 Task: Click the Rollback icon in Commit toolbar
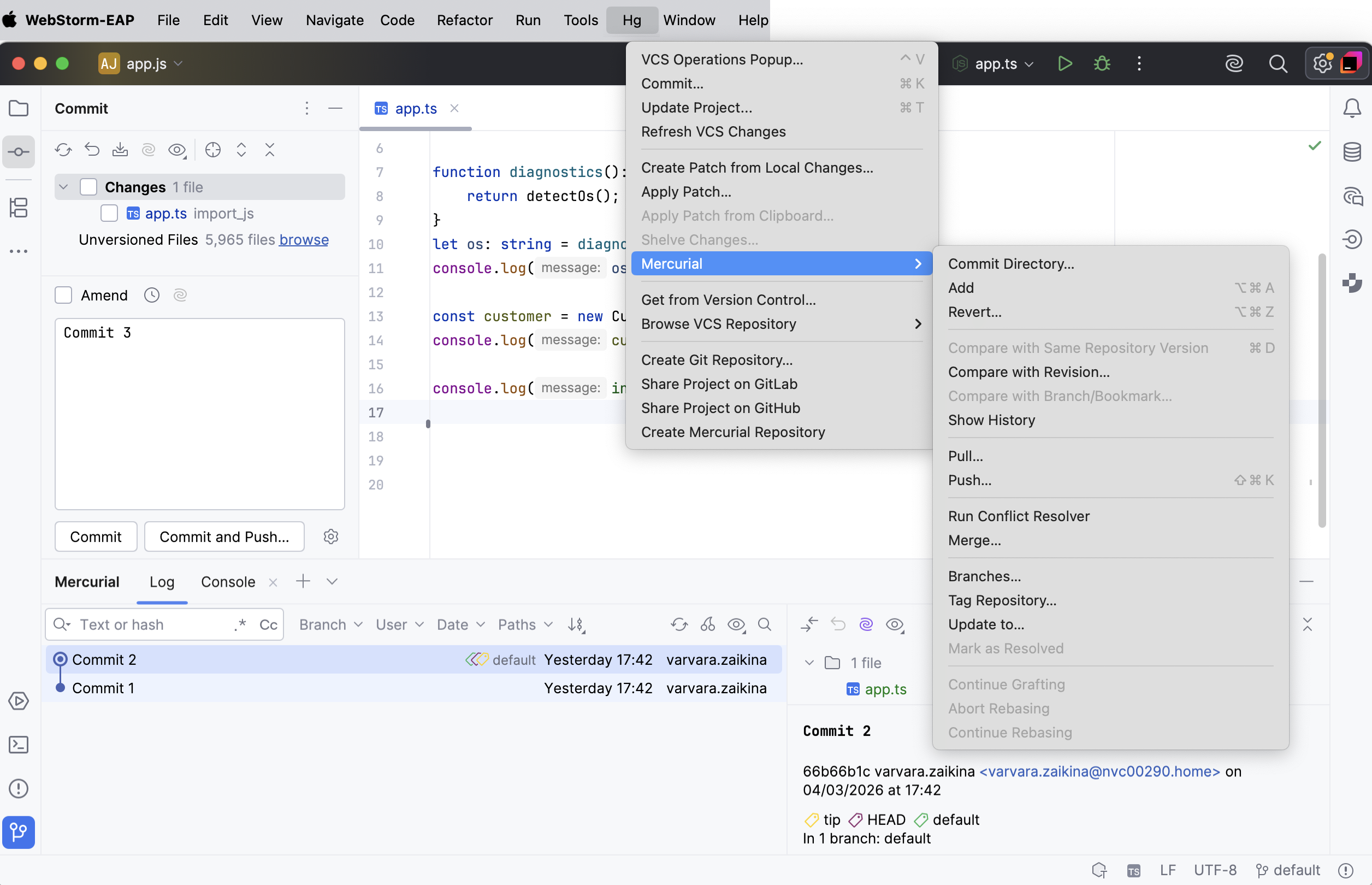[x=92, y=150]
